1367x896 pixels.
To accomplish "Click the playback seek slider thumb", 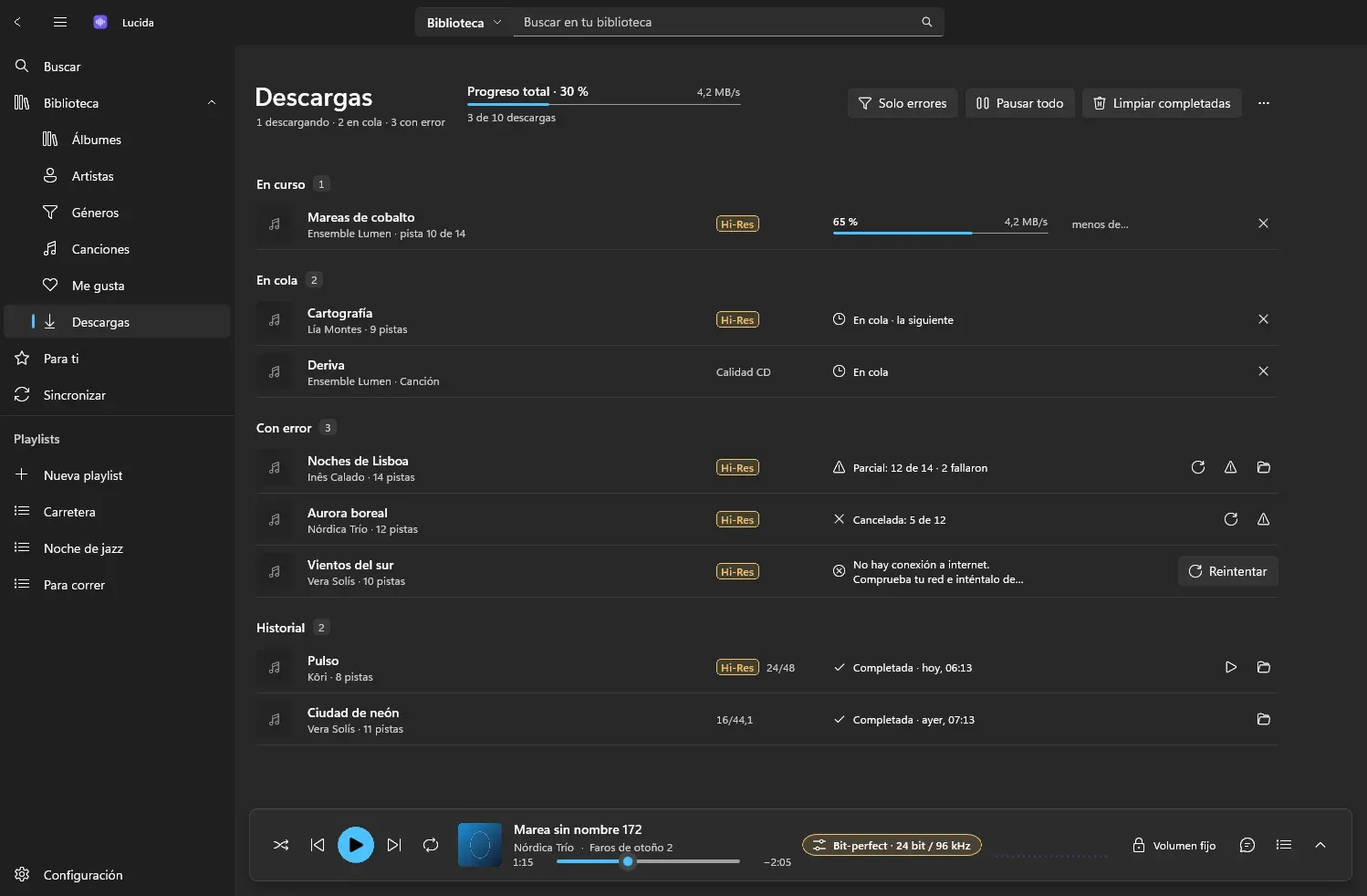I will (628, 861).
